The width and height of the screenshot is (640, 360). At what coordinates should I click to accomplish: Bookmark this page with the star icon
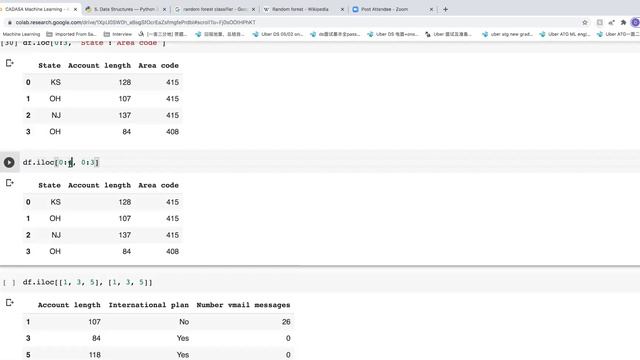pyautogui.click(x=585, y=22)
